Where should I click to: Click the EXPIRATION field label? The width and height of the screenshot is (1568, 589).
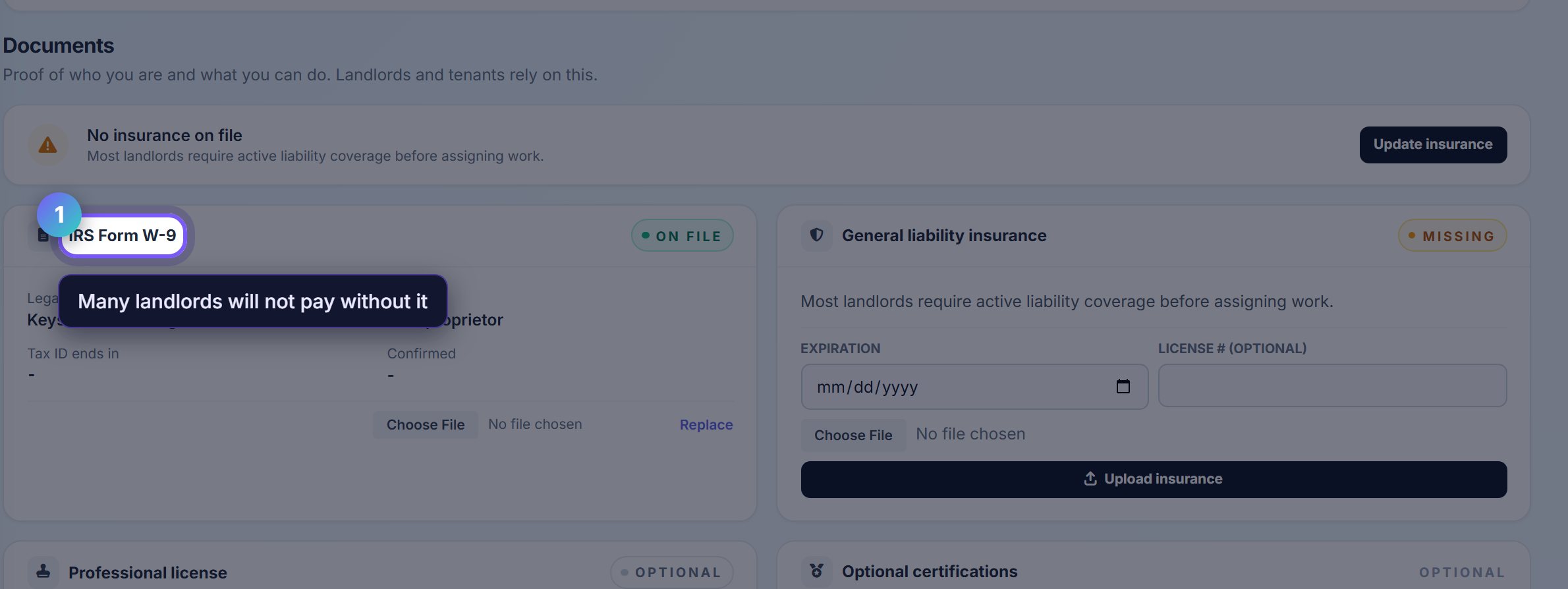[x=840, y=349]
